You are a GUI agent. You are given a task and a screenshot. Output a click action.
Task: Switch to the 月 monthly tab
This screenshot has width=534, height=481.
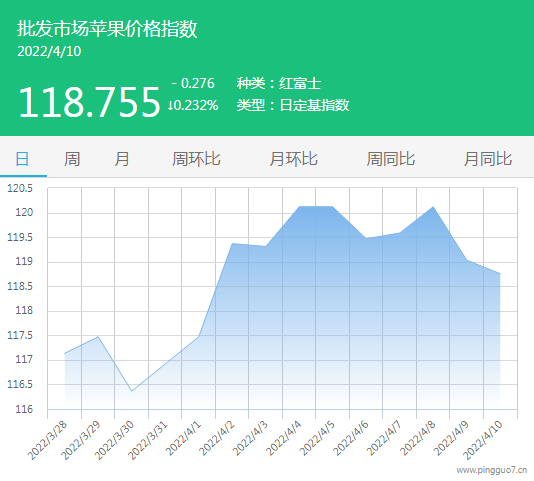click(122, 159)
